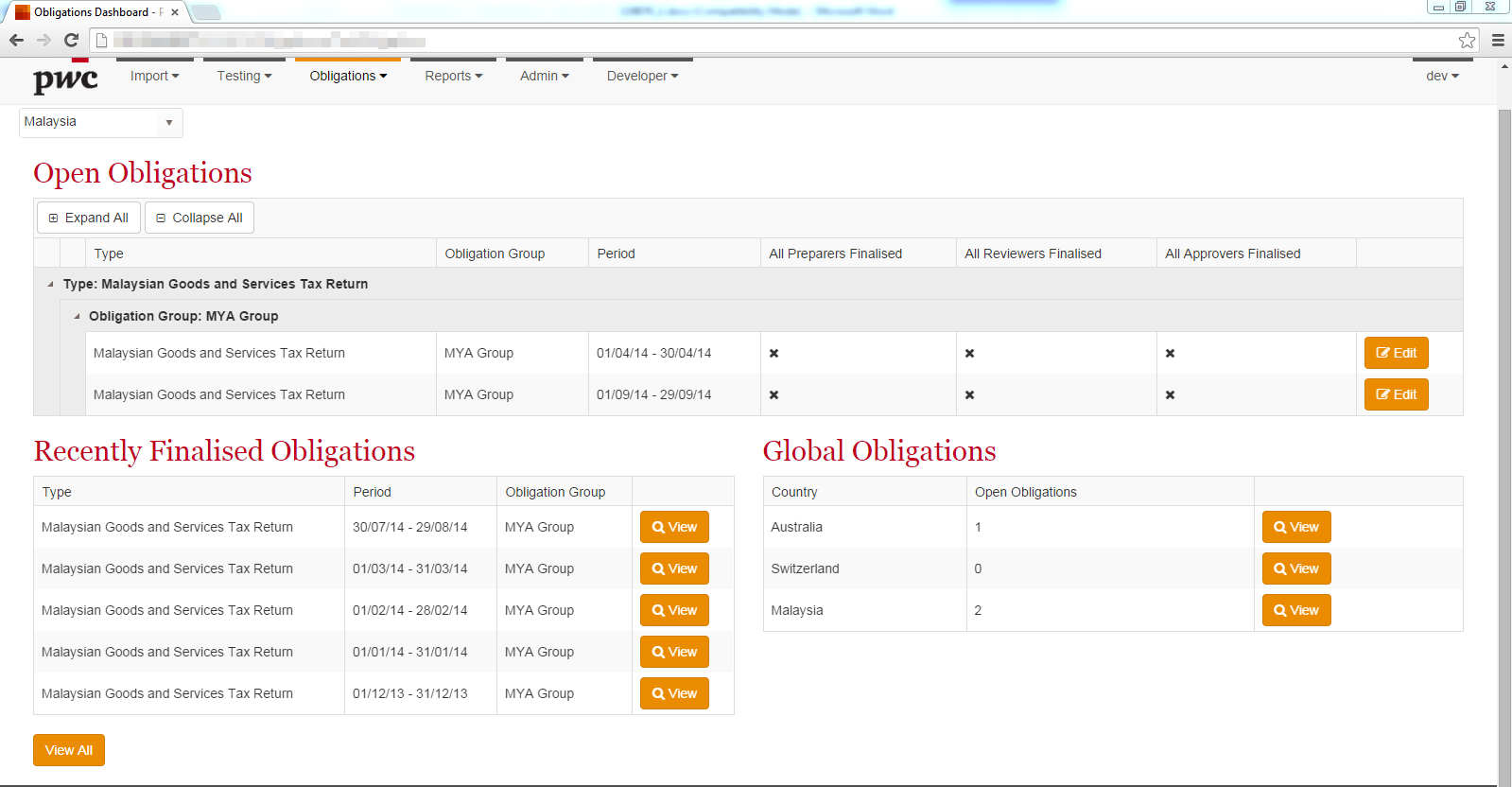Edit the 01/04/14 - 30/04/14 obligation
Viewport: 1512px width, 787px height.
tap(1396, 353)
